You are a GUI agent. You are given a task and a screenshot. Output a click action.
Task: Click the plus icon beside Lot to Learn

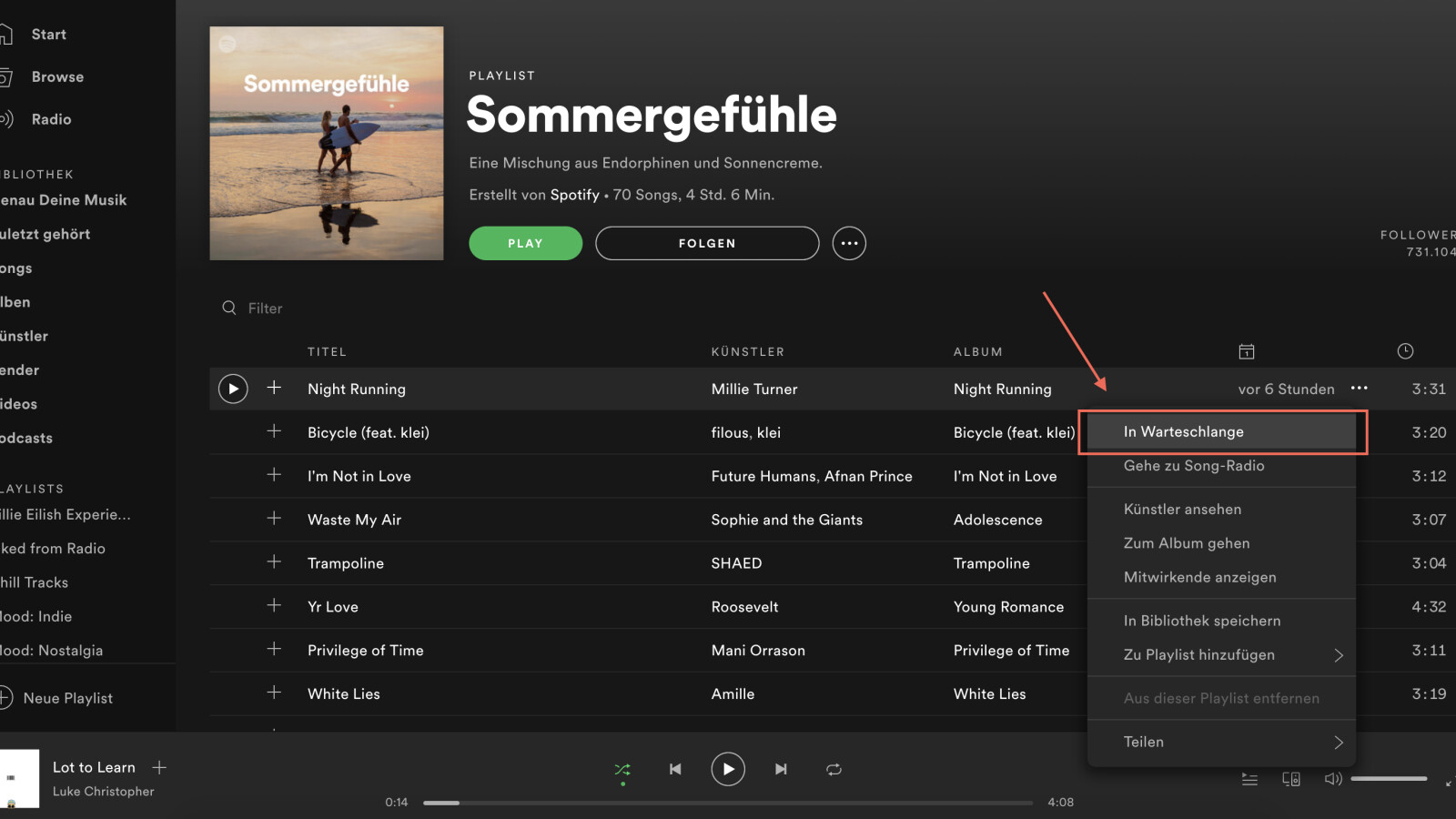tap(159, 767)
